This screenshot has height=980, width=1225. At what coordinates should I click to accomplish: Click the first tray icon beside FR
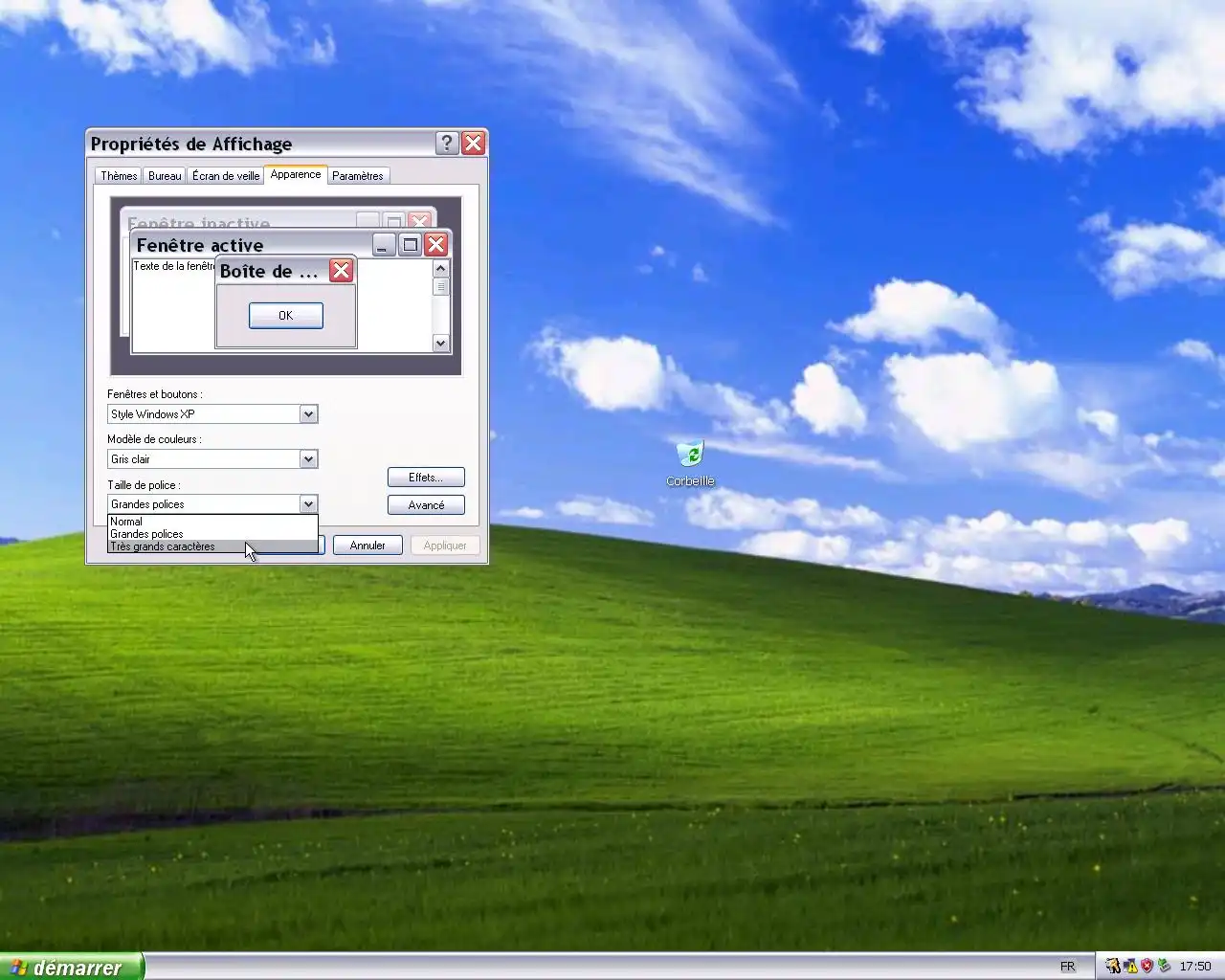pyautogui.click(x=1113, y=966)
